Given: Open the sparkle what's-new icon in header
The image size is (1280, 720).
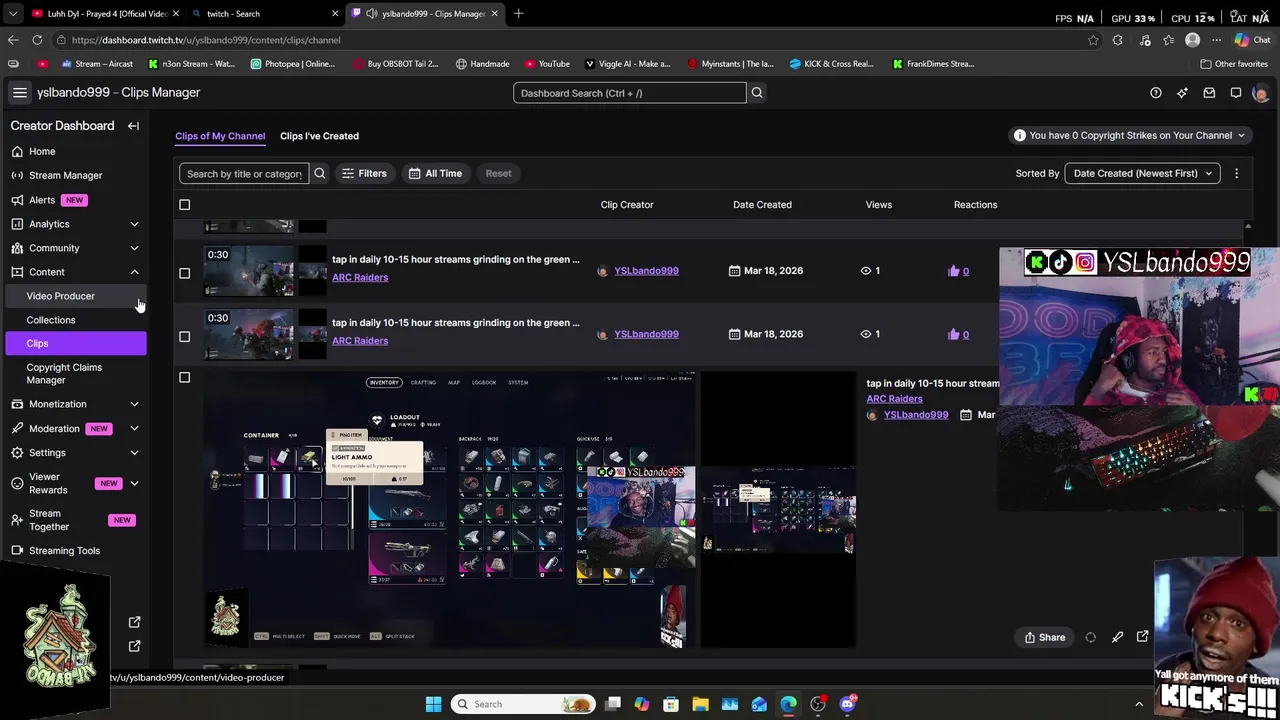Looking at the screenshot, I should [1182, 93].
